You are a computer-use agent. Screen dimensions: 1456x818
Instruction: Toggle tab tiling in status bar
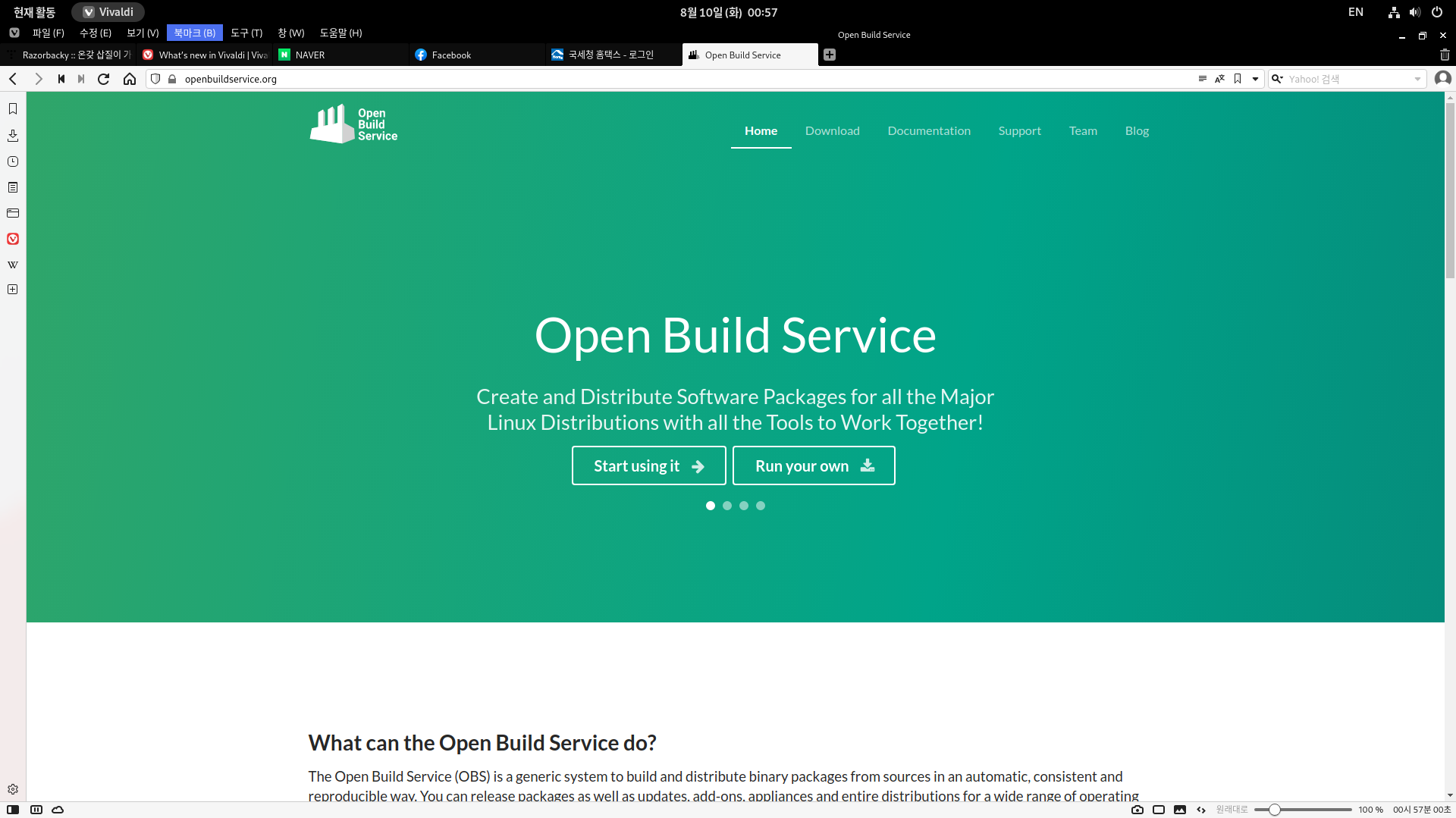1159,810
